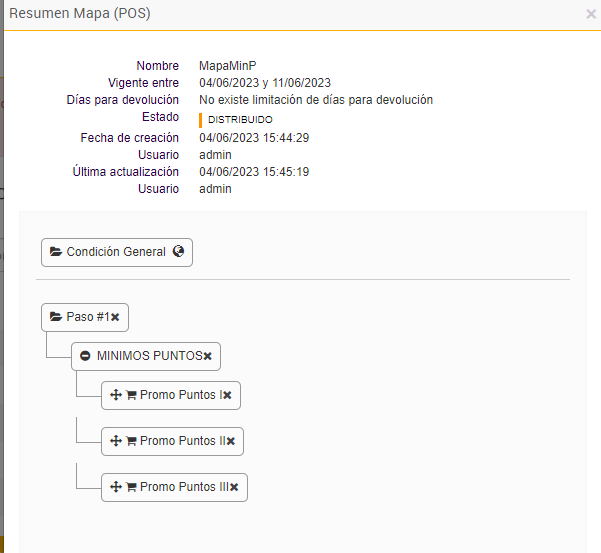601x553 pixels.
Task: Click the move arrows on Promo Puntos II
Action: pos(115,441)
